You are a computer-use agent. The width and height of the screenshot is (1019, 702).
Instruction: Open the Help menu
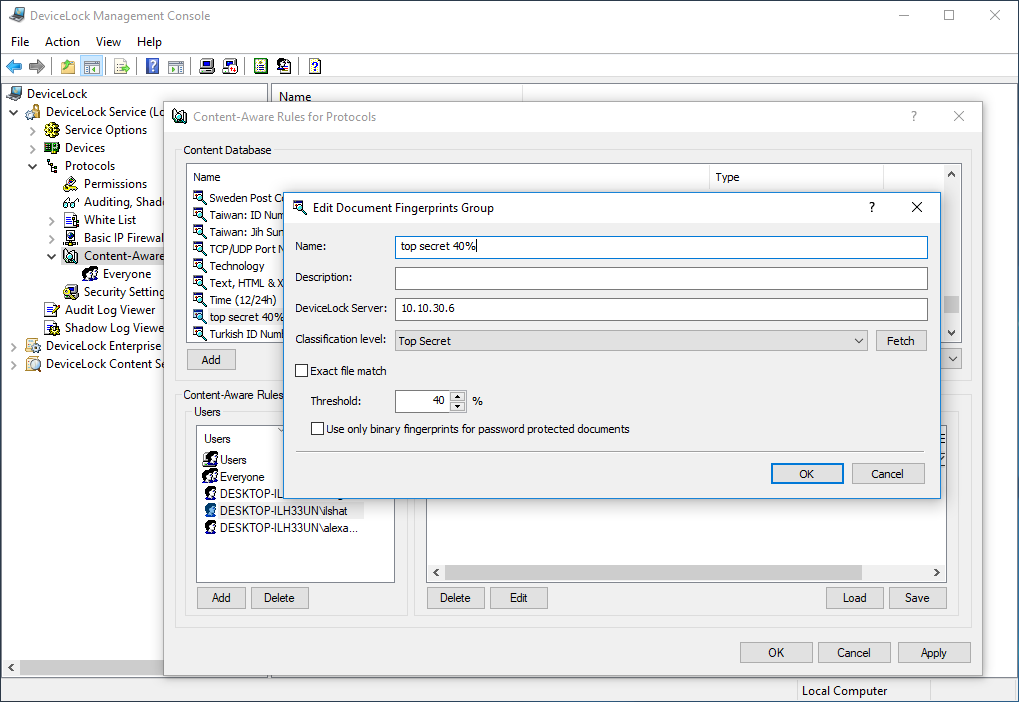[x=149, y=42]
